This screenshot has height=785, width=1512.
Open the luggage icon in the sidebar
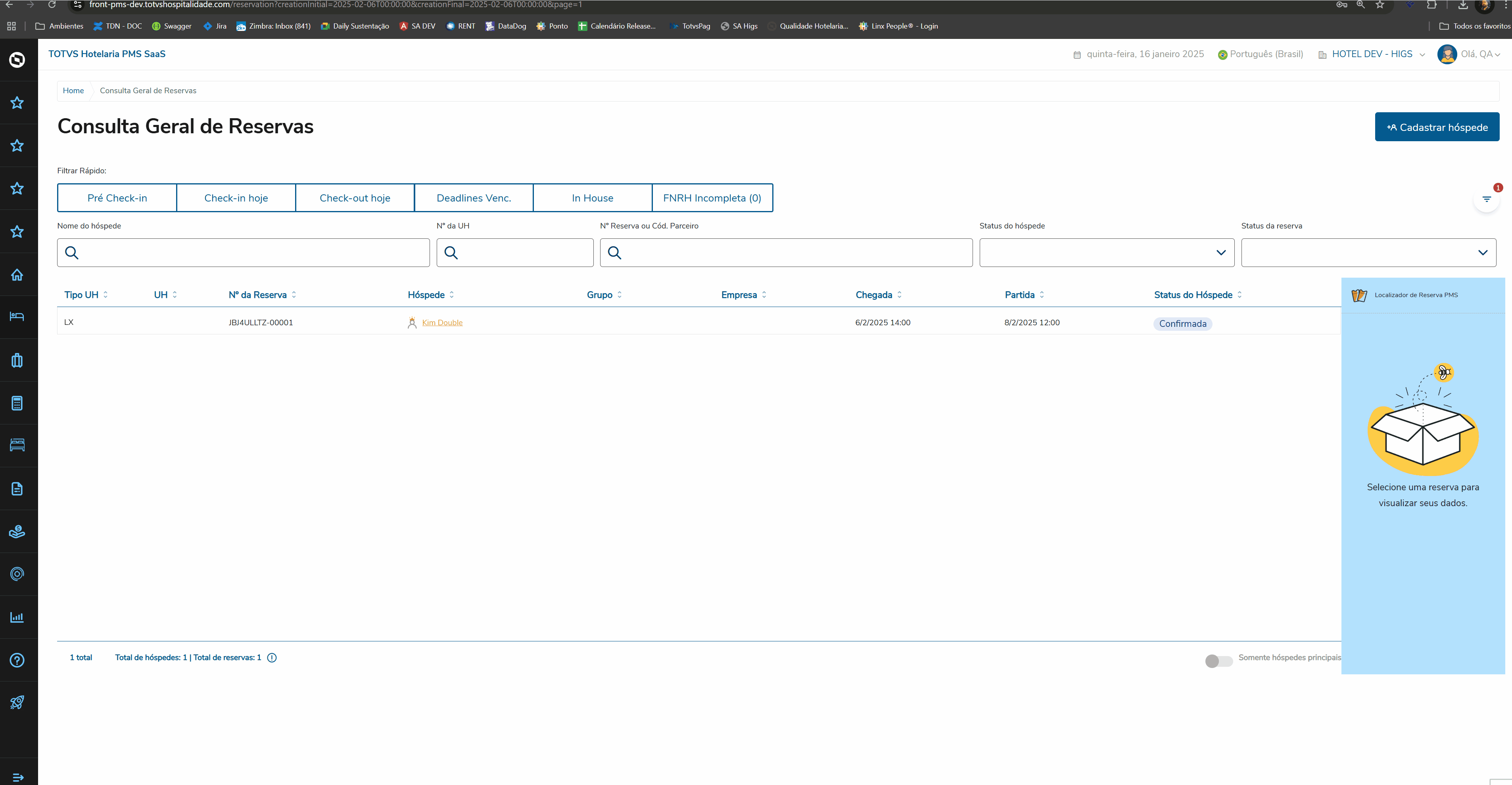point(17,361)
